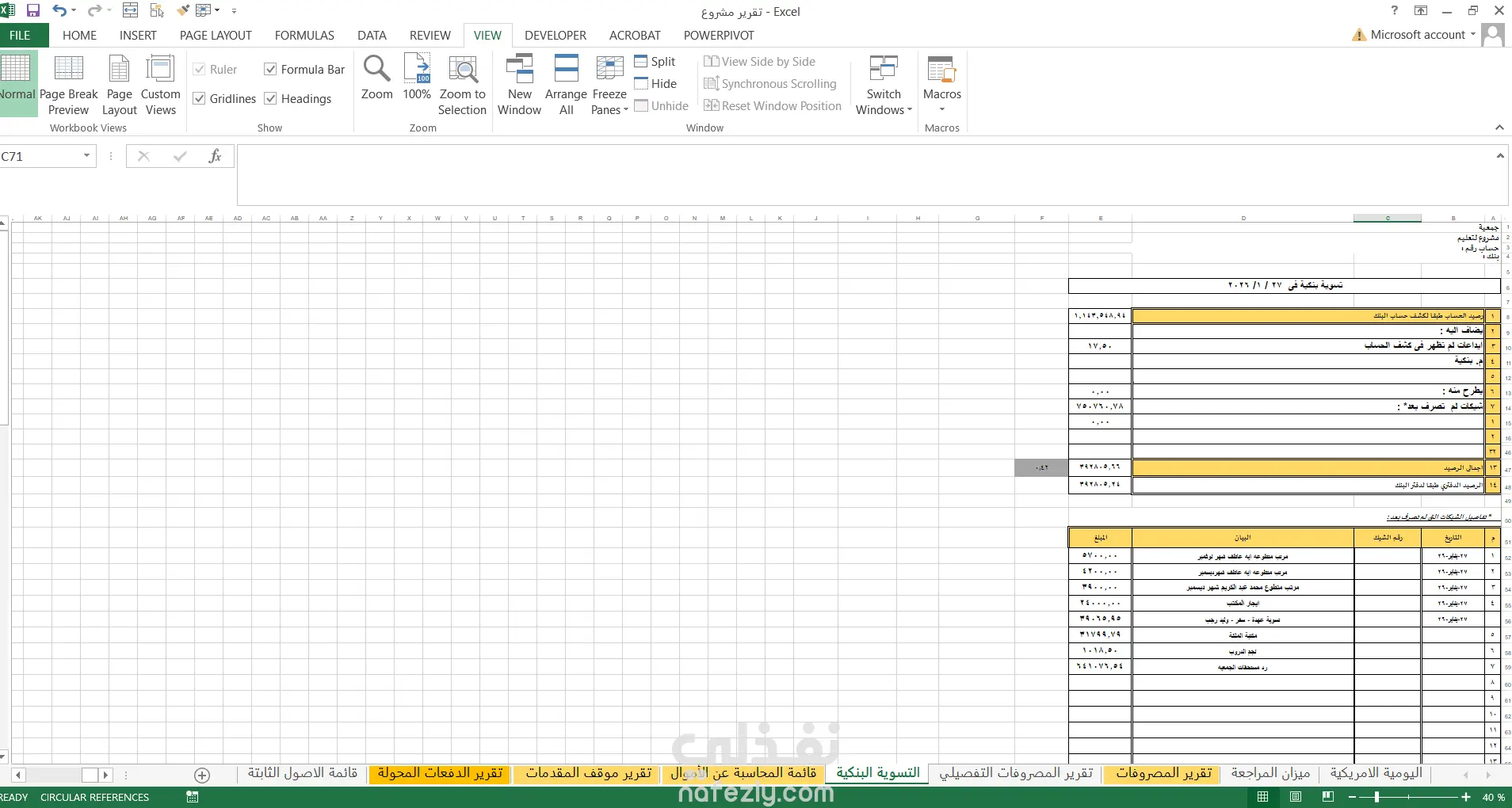Image resolution: width=1512 pixels, height=808 pixels.
Task: Click Zoom to Selection
Action: pos(463,84)
